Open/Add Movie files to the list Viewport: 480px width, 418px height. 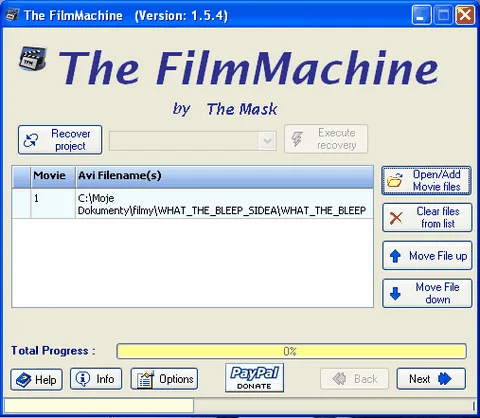tap(426, 180)
